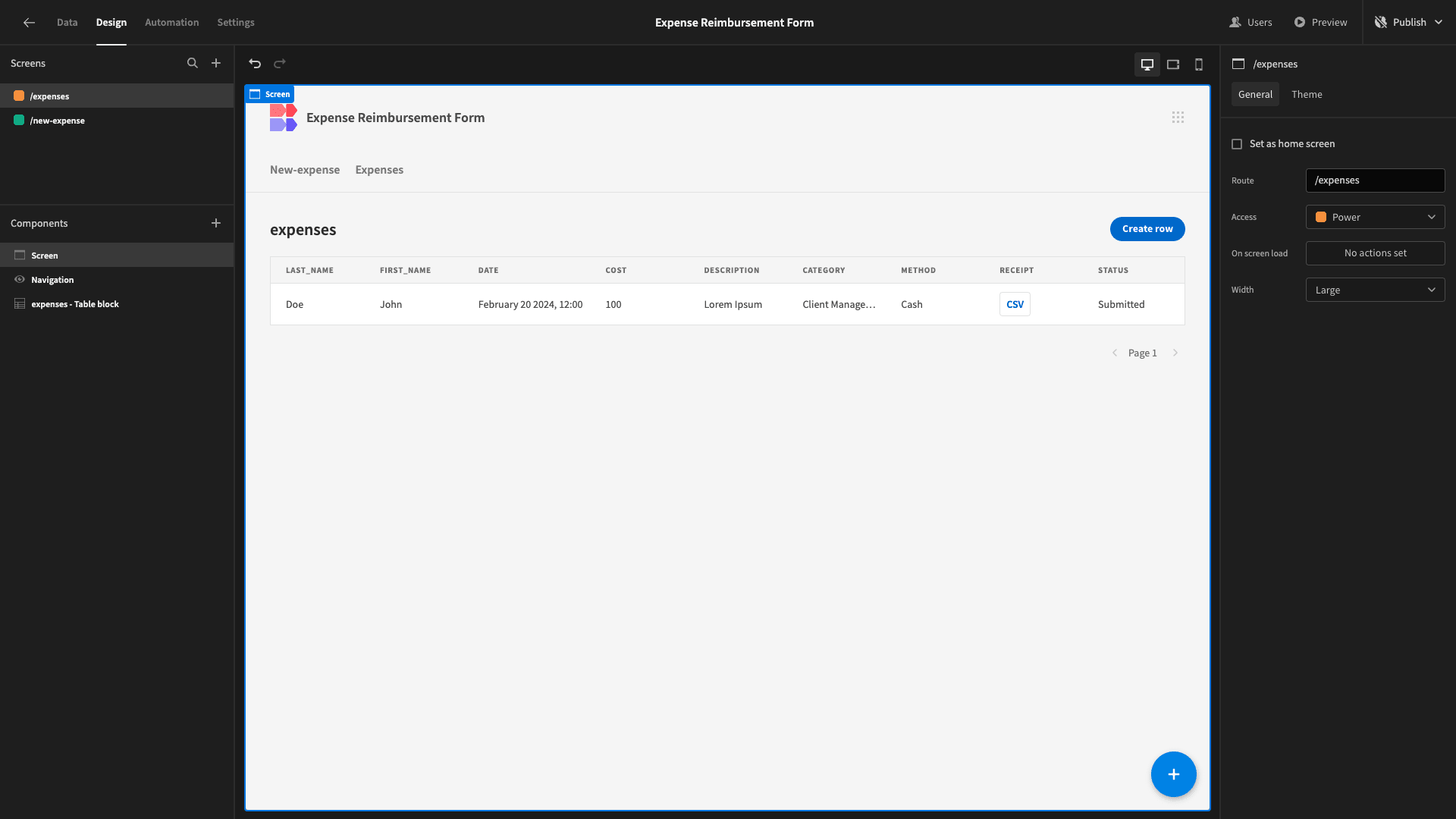The height and width of the screenshot is (819, 1456).
Task: Click the undo arrow icon
Action: [255, 64]
